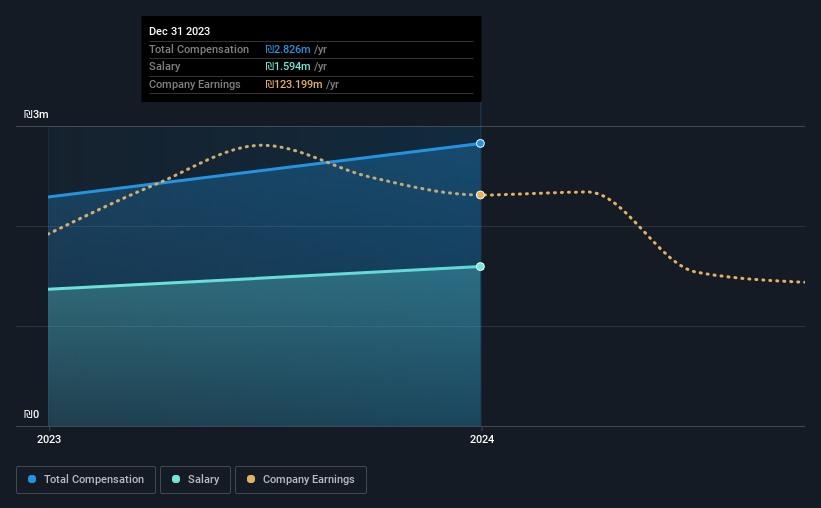Select the teal Salary marker at 2024
The width and height of the screenshot is (821, 508).
pyautogui.click(x=480, y=267)
